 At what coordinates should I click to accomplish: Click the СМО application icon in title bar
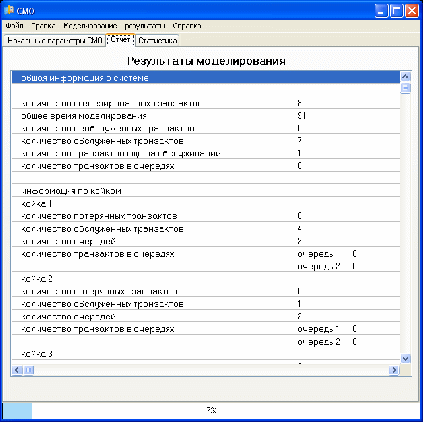tap(9, 10)
